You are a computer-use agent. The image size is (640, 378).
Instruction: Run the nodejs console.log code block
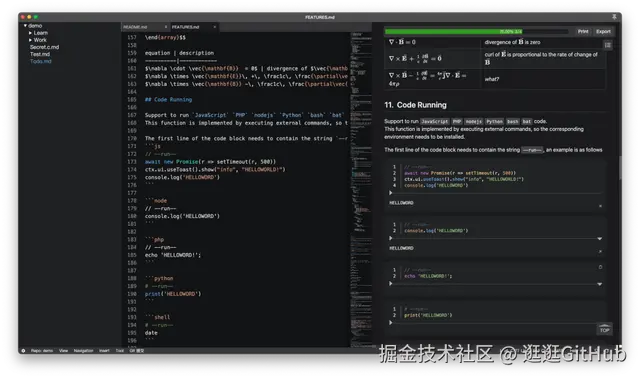pos(391,238)
